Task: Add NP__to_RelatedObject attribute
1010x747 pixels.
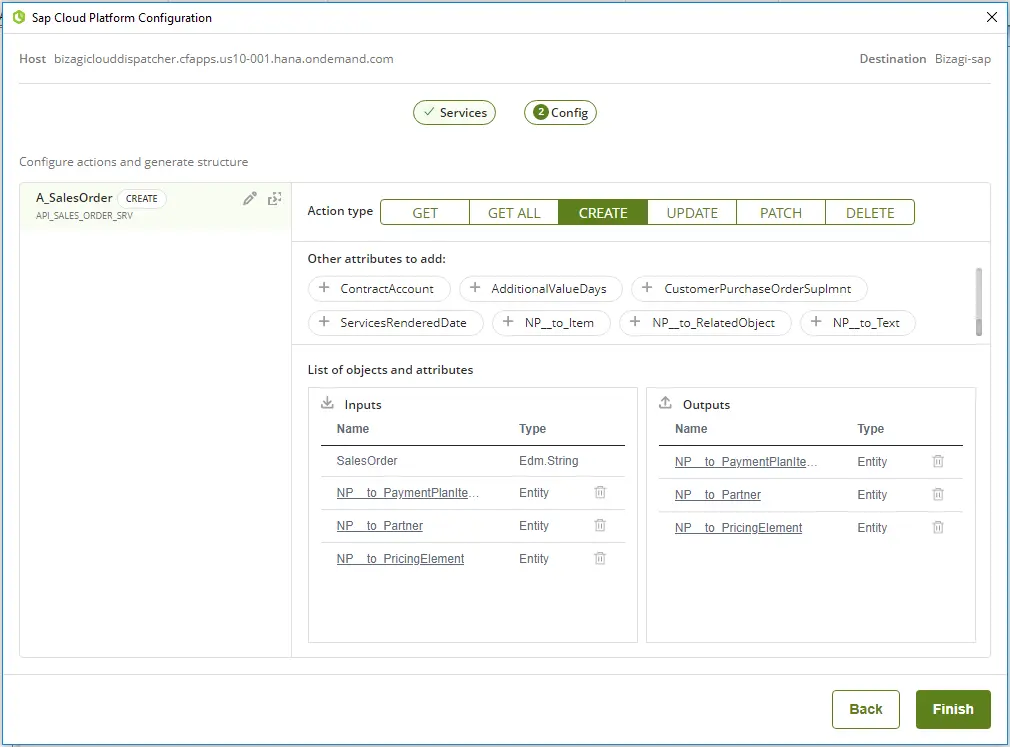Action: (705, 323)
